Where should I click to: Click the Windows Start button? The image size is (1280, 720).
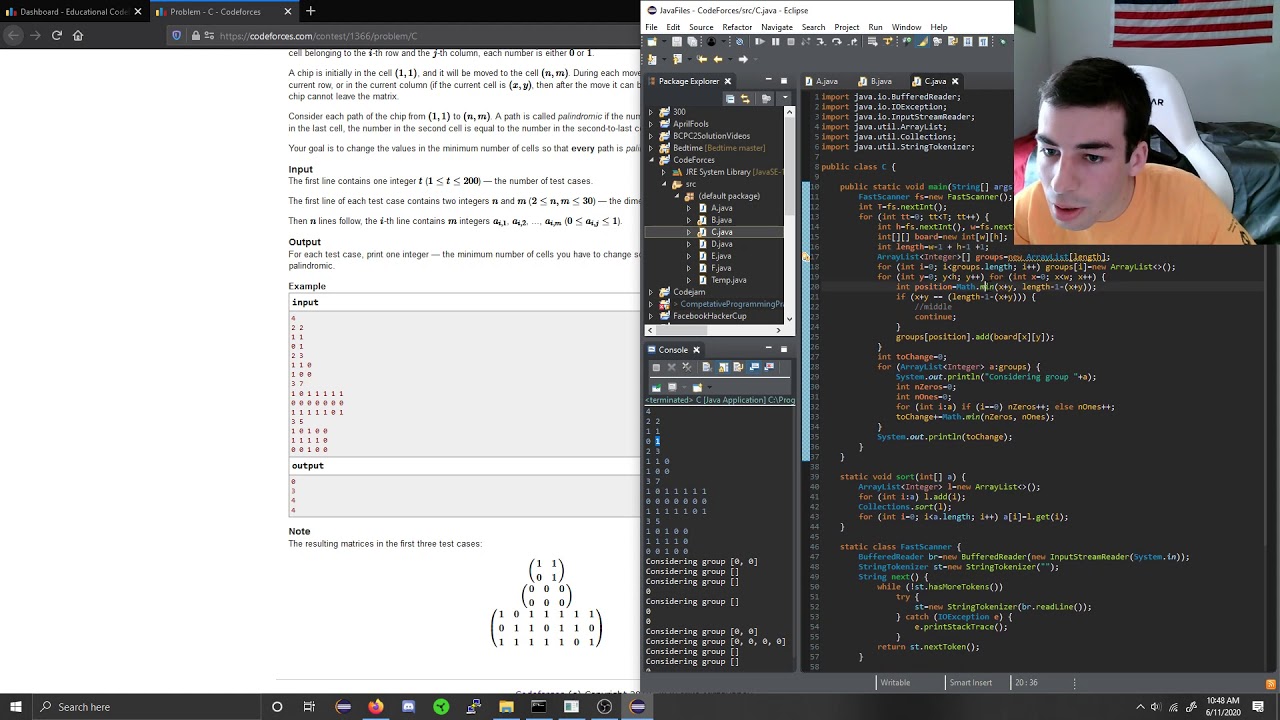(x=16, y=707)
